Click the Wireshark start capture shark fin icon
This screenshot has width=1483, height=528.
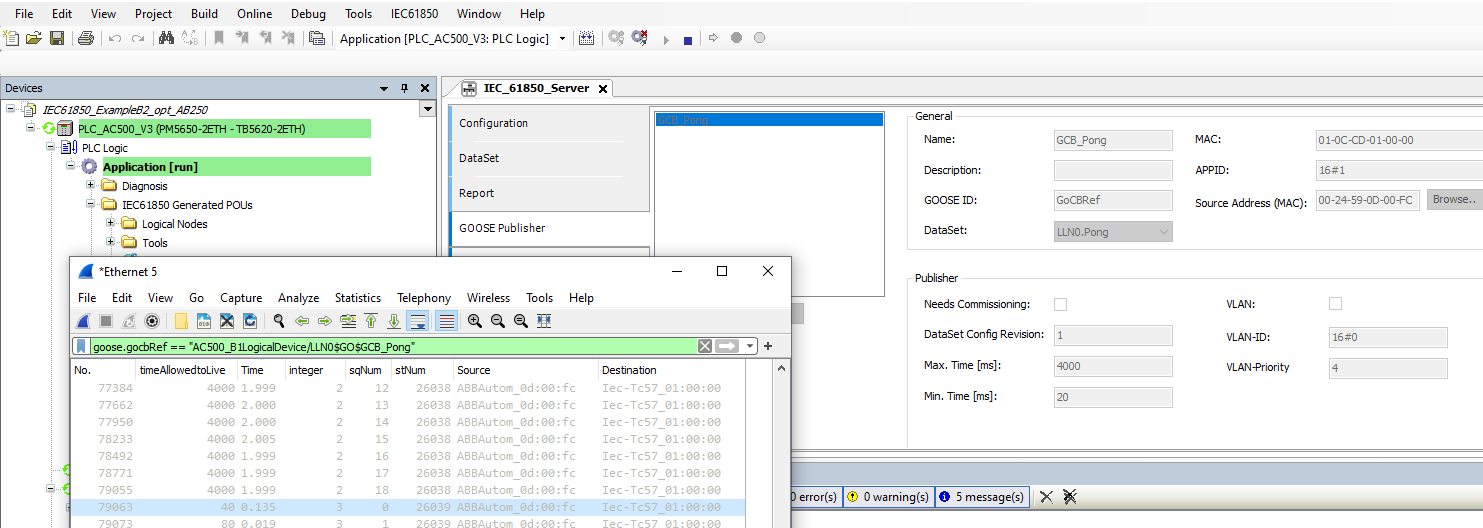coord(85,321)
